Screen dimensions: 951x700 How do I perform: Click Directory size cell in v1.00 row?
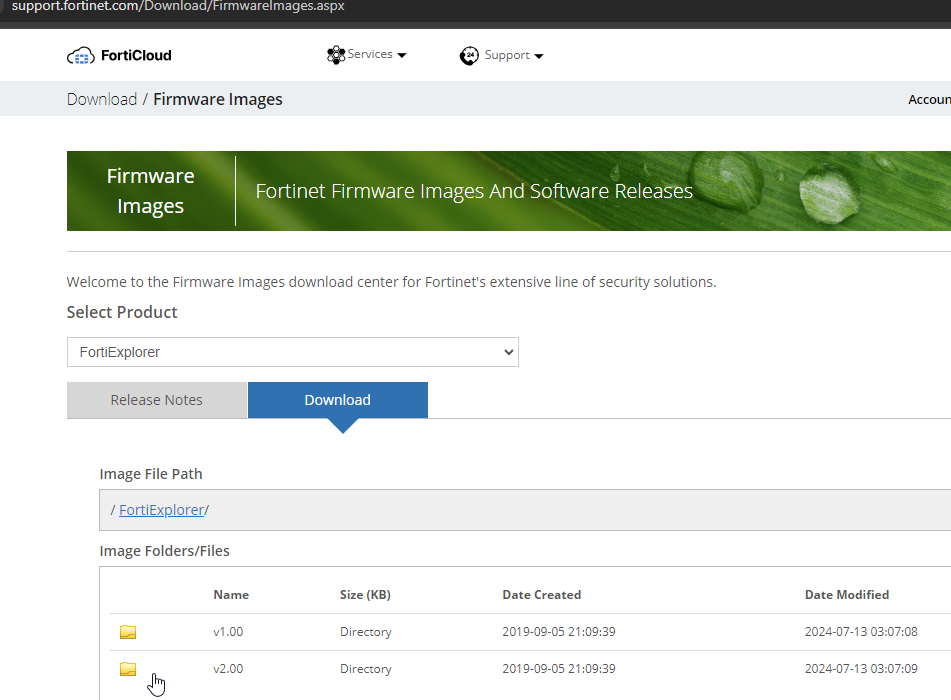(366, 631)
